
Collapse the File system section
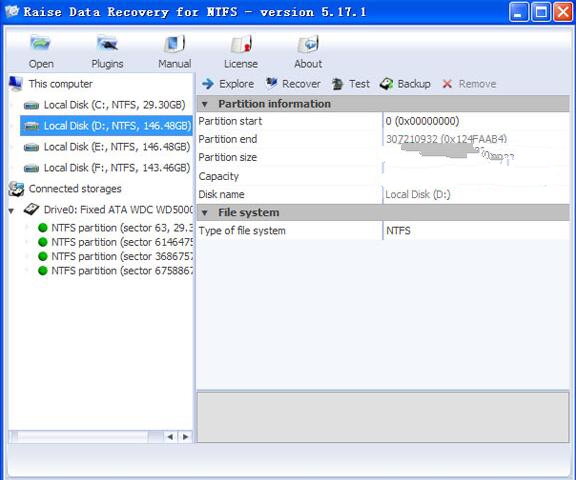205,213
